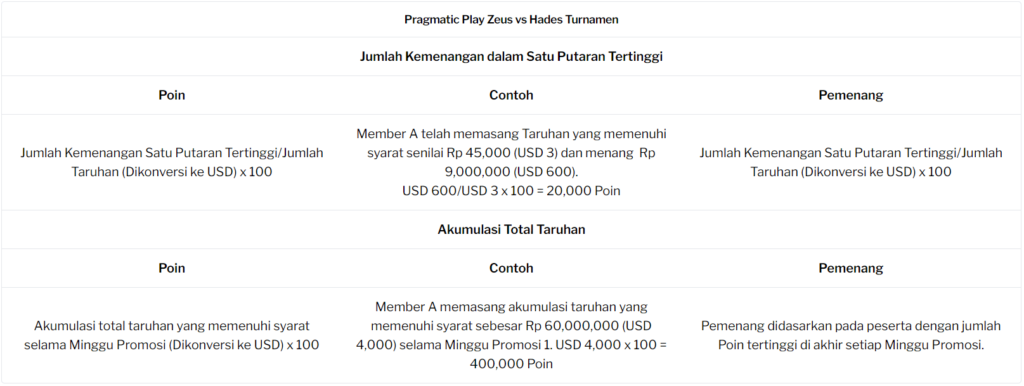Select the first Pemenang column header
The height and width of the screenshot is (386, 1024).
pyautogui.click(x=851, y=95)
